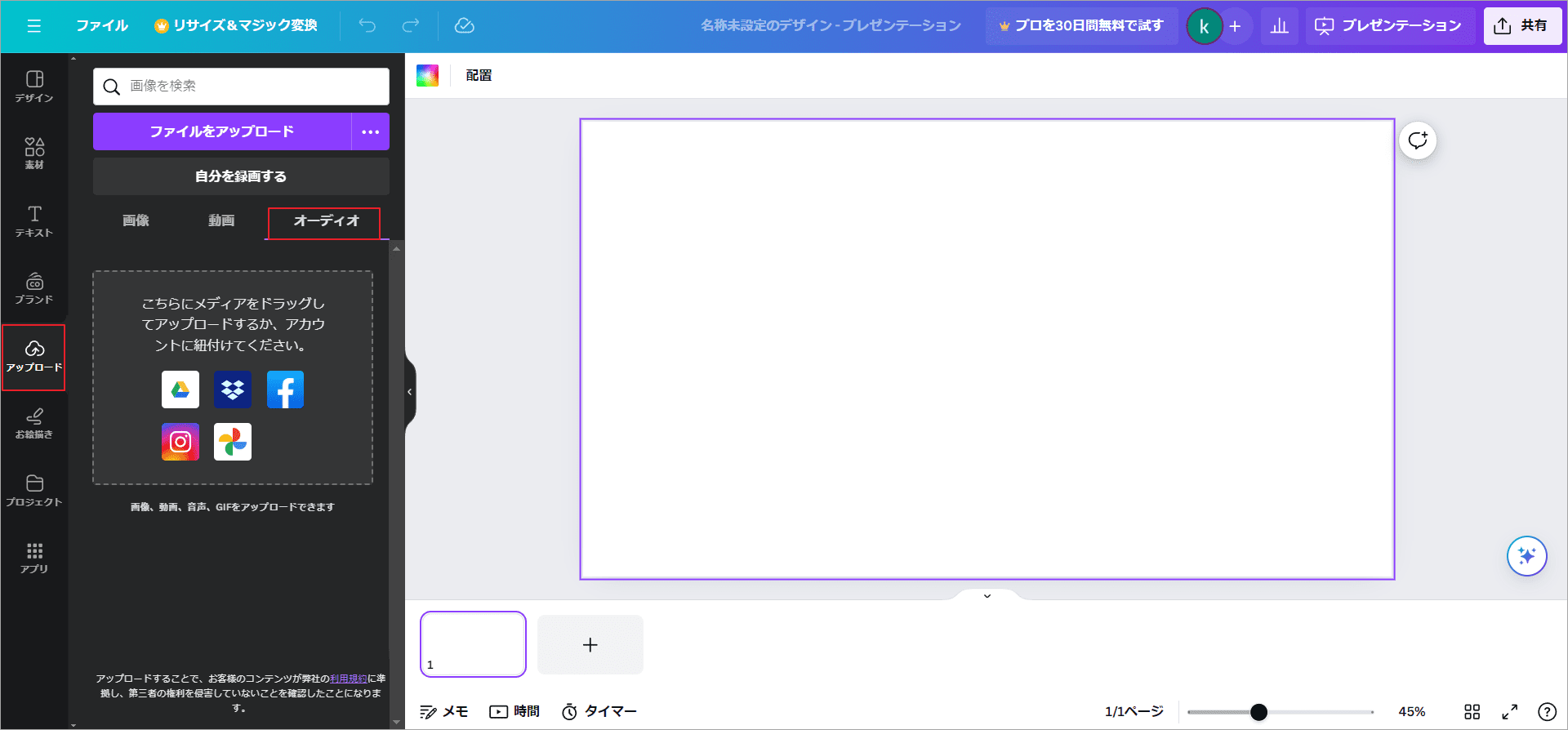Screen dimensions: 1568x730
Task: Click the 共有 share button
Action: click(1522, 26)
